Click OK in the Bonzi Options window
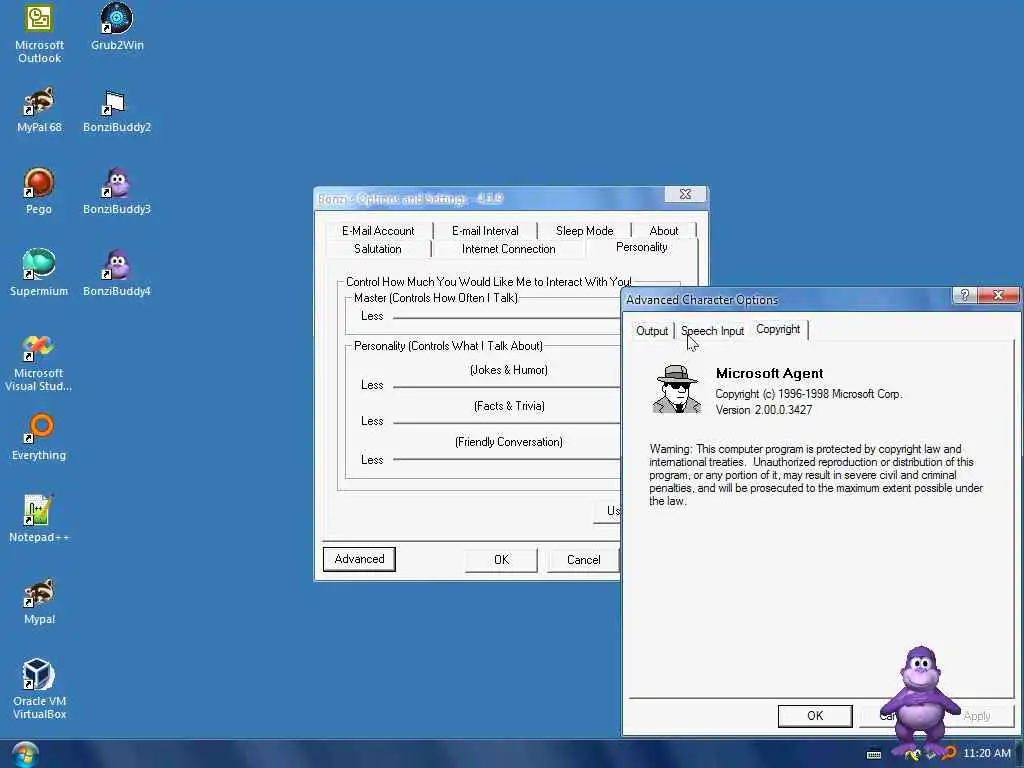1024x768 pixels. (x=501, y=560)
